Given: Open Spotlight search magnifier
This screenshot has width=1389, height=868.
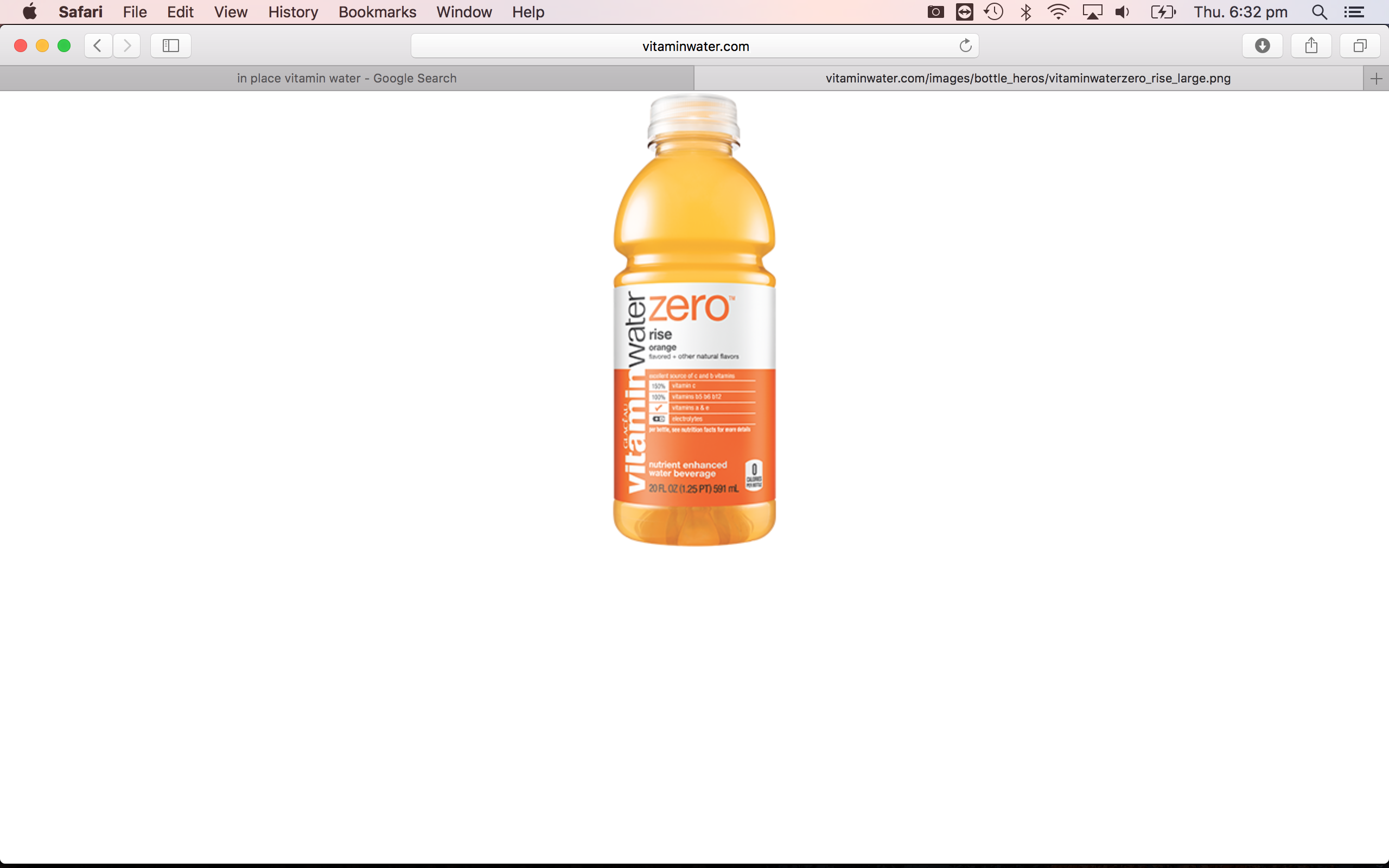Looking at the screenshot, I should pyautogui.click(x=1319, y=12).
